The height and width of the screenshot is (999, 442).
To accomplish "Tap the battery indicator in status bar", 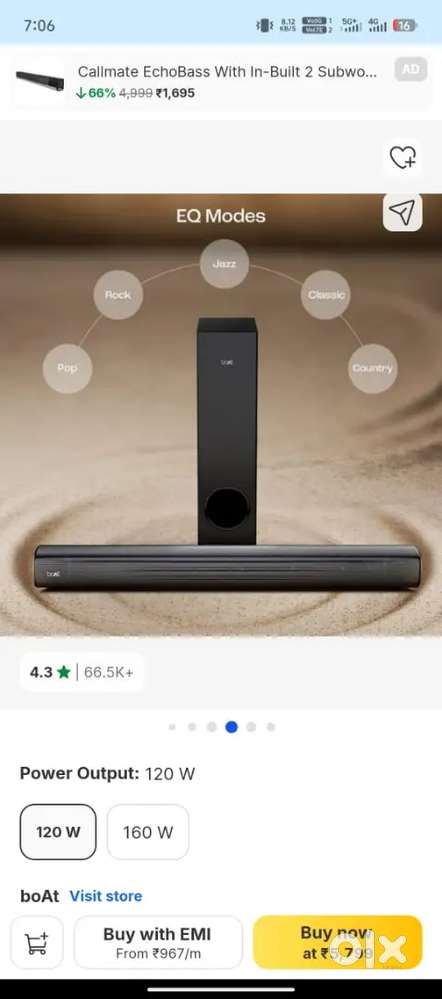I will pyautogui.click(x=405, y=25).
